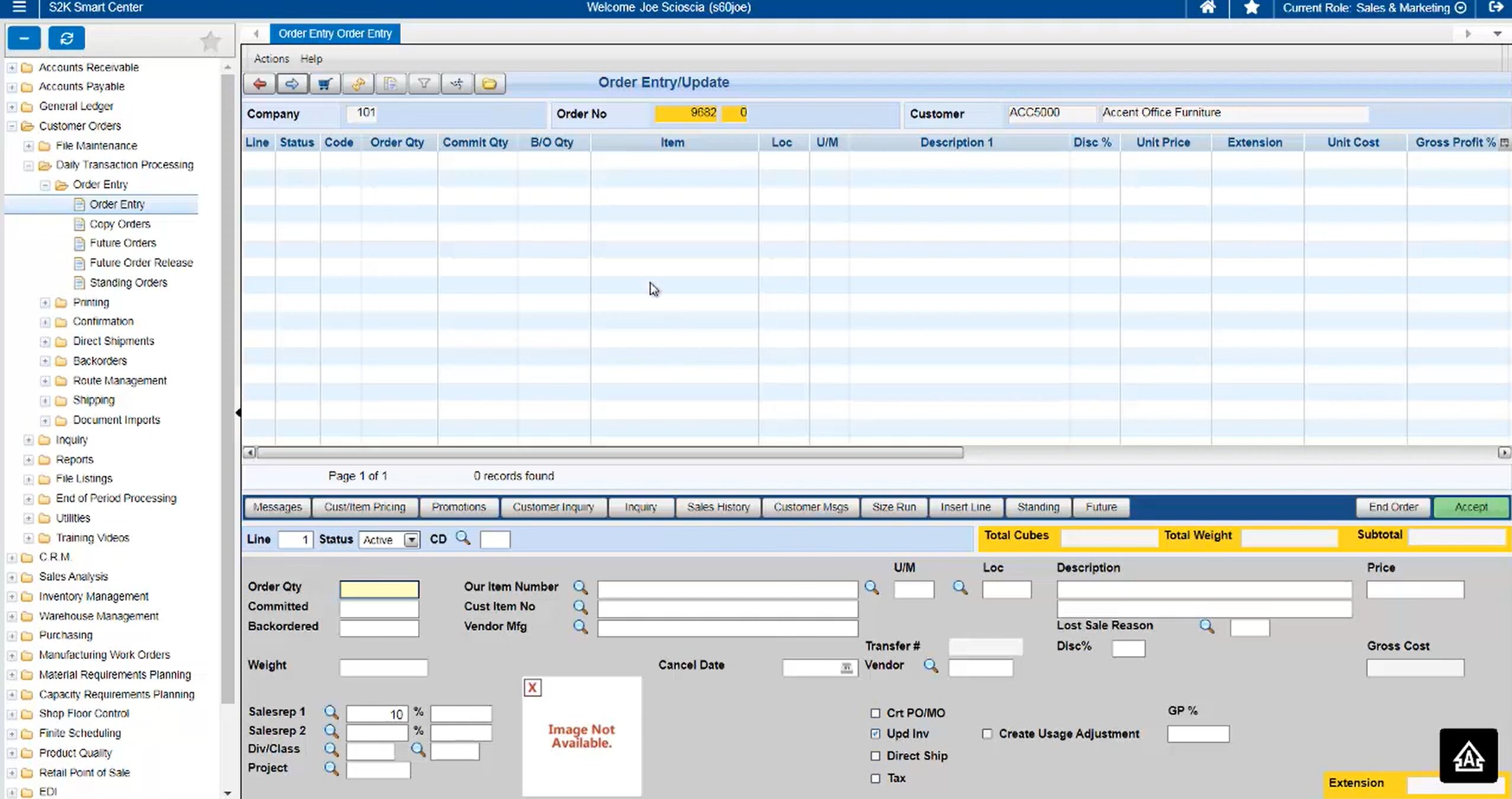1512x799 pixels.
Task: Click the chain link toolbar icon
Action: tap(358, 84)
